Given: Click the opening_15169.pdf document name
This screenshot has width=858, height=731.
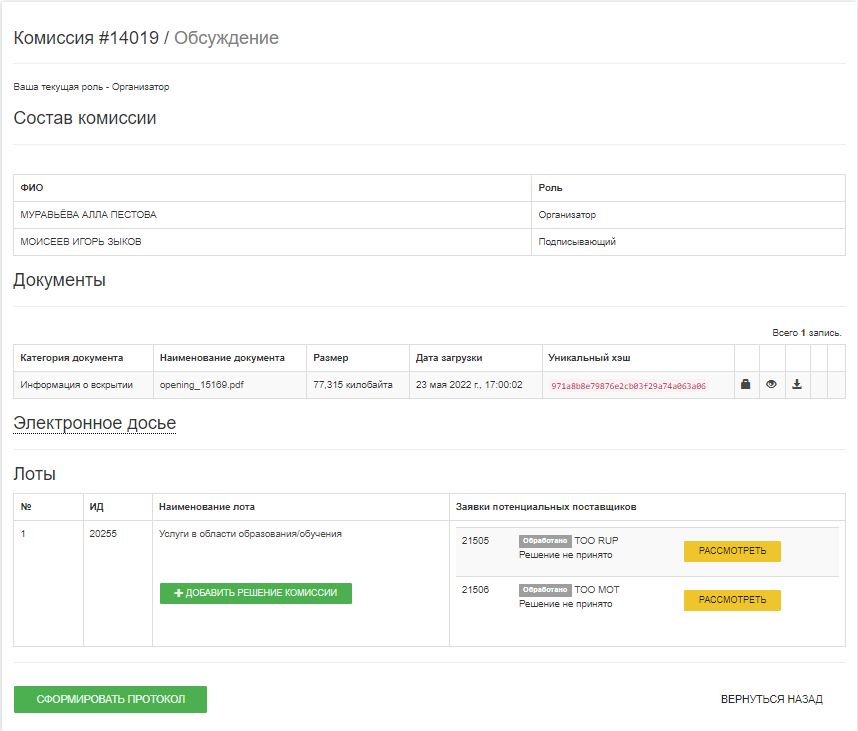Looking at the screenshot, I should (201, 384).
